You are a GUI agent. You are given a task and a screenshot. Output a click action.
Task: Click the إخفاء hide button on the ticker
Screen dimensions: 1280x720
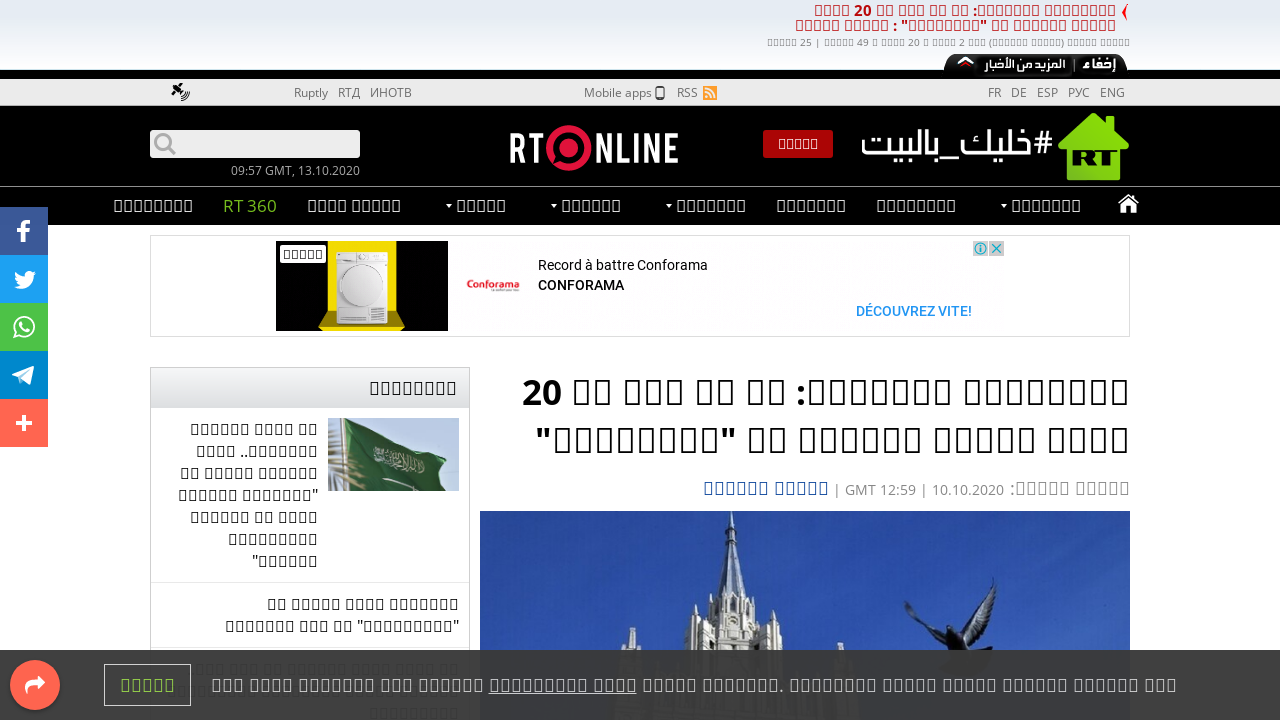pyautogui.click(x=1100, y=64)
